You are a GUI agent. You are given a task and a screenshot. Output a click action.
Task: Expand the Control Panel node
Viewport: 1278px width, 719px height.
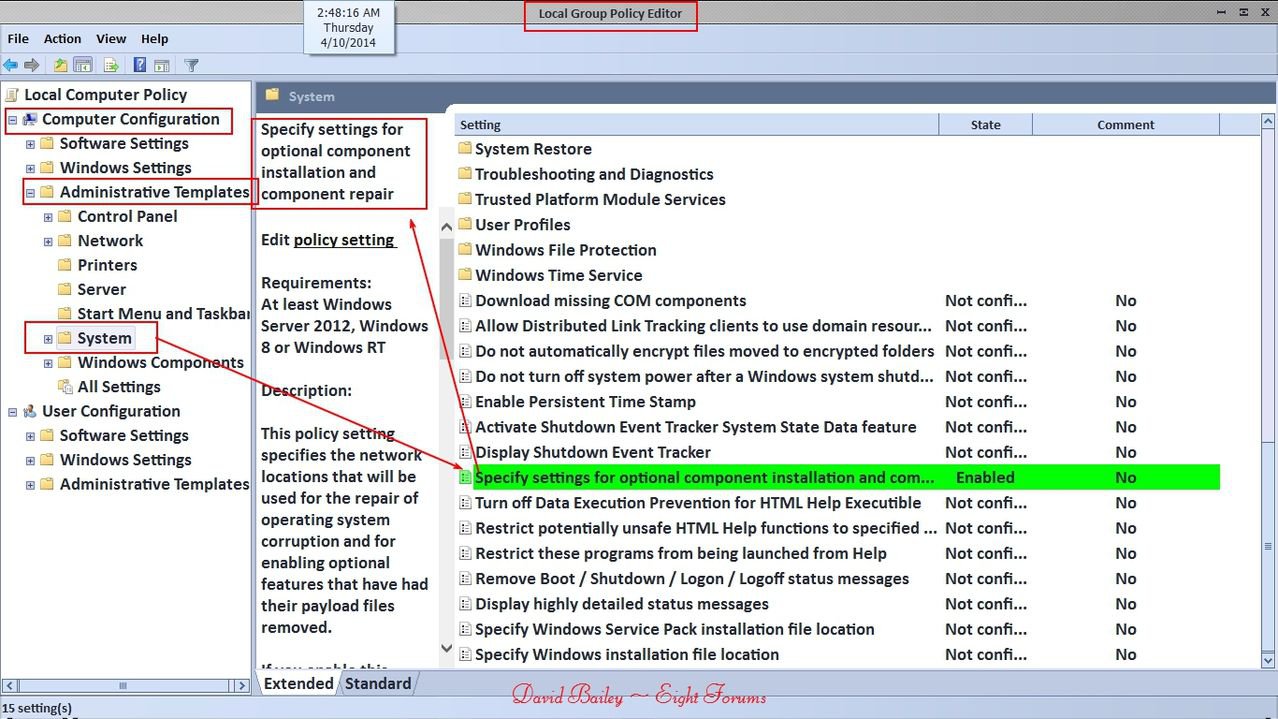[x=48, y=217]
